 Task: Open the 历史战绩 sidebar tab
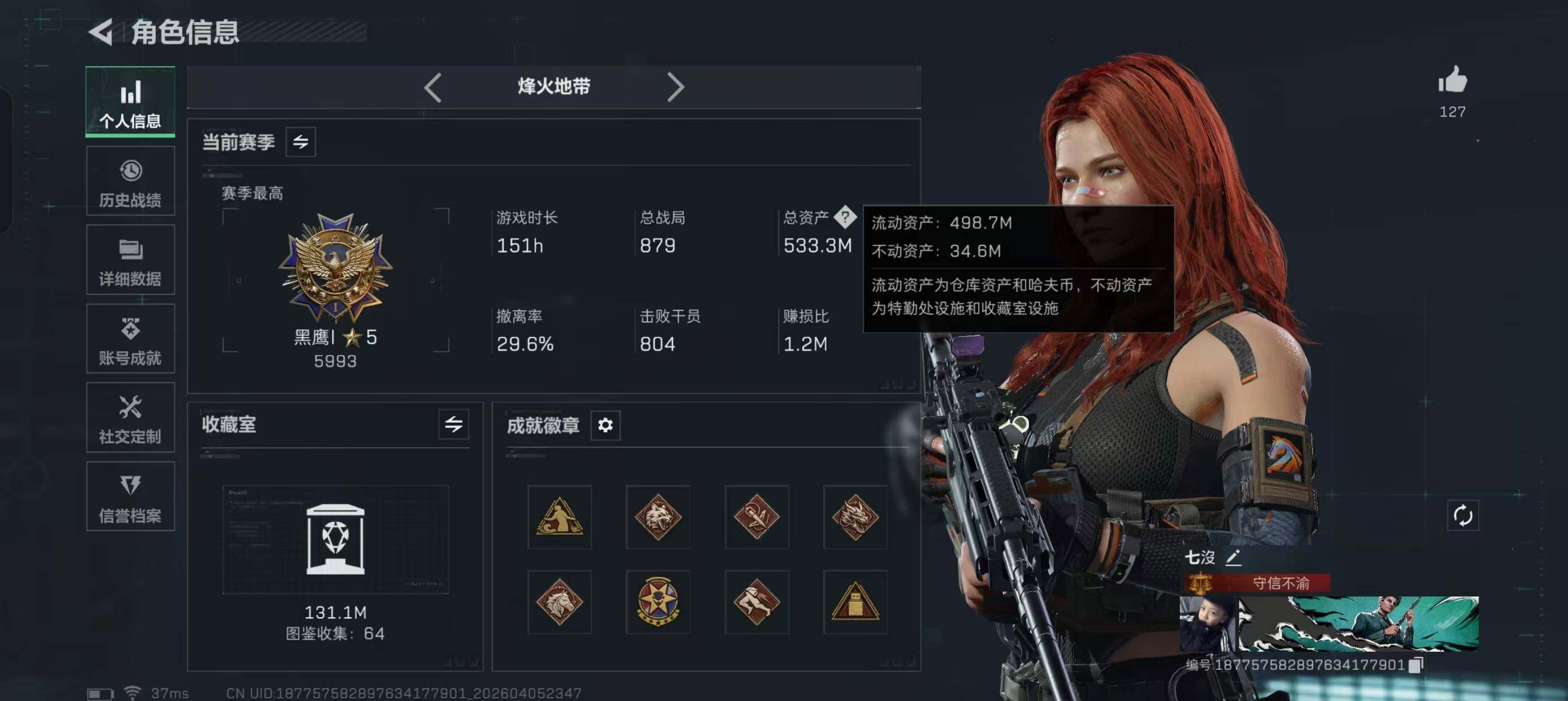click(130, 181)
